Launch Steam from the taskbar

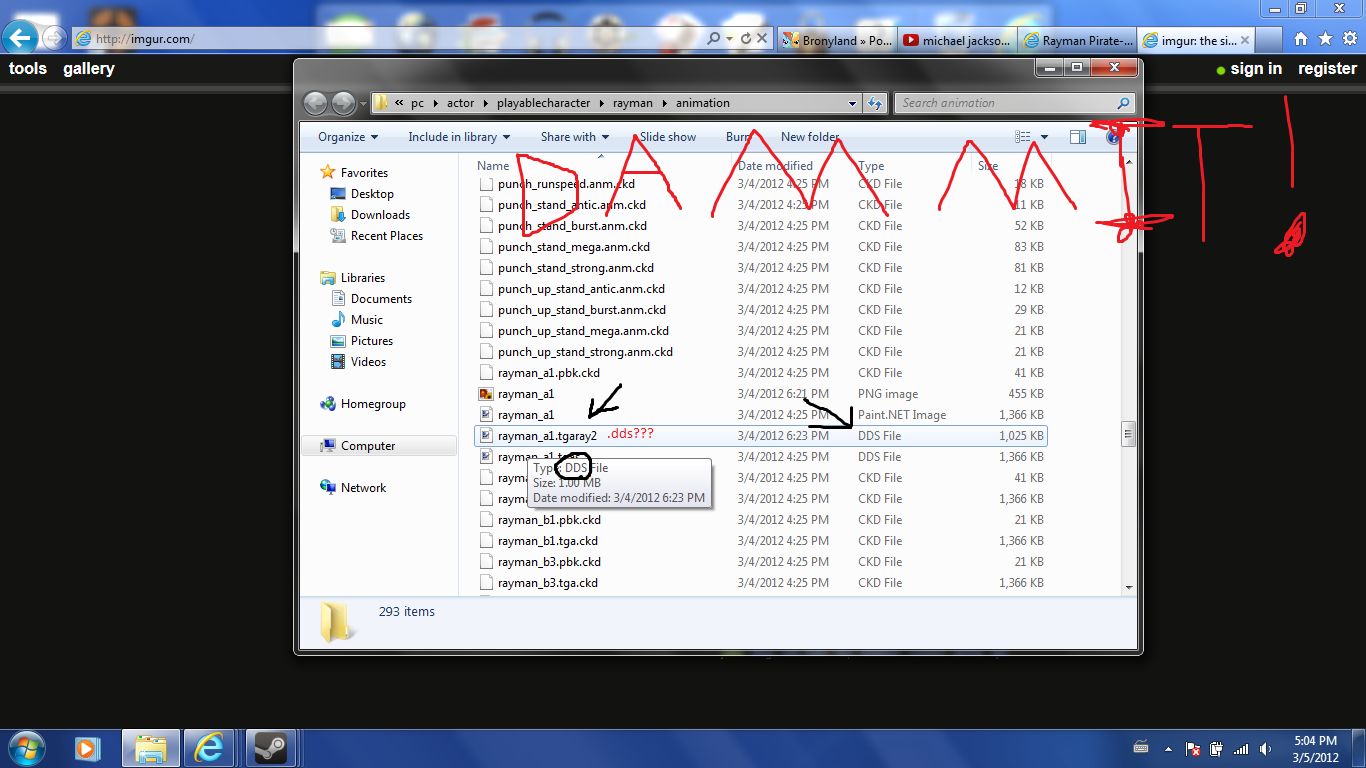pos(269,747)
